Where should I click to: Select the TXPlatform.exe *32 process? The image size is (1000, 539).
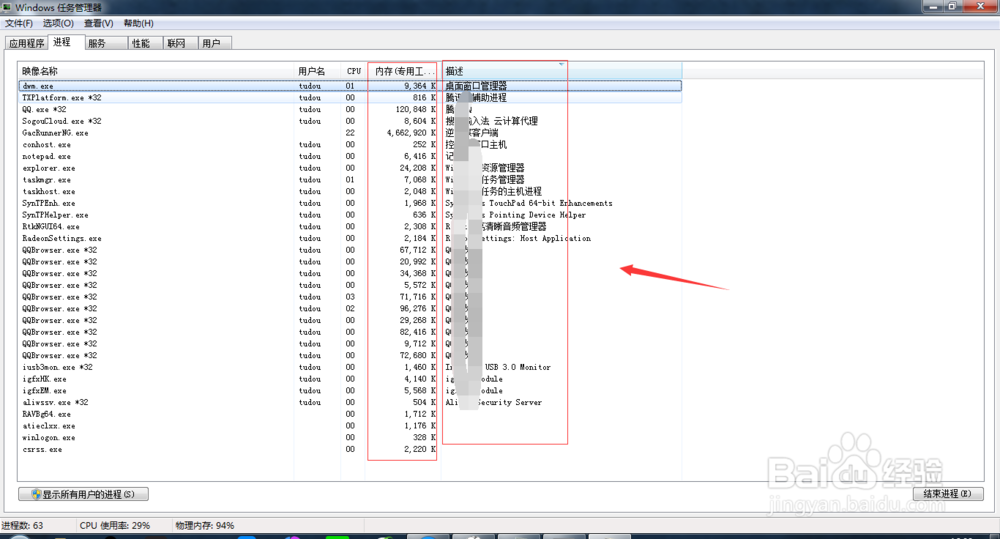pyautogui.click(x=350, y=98)
